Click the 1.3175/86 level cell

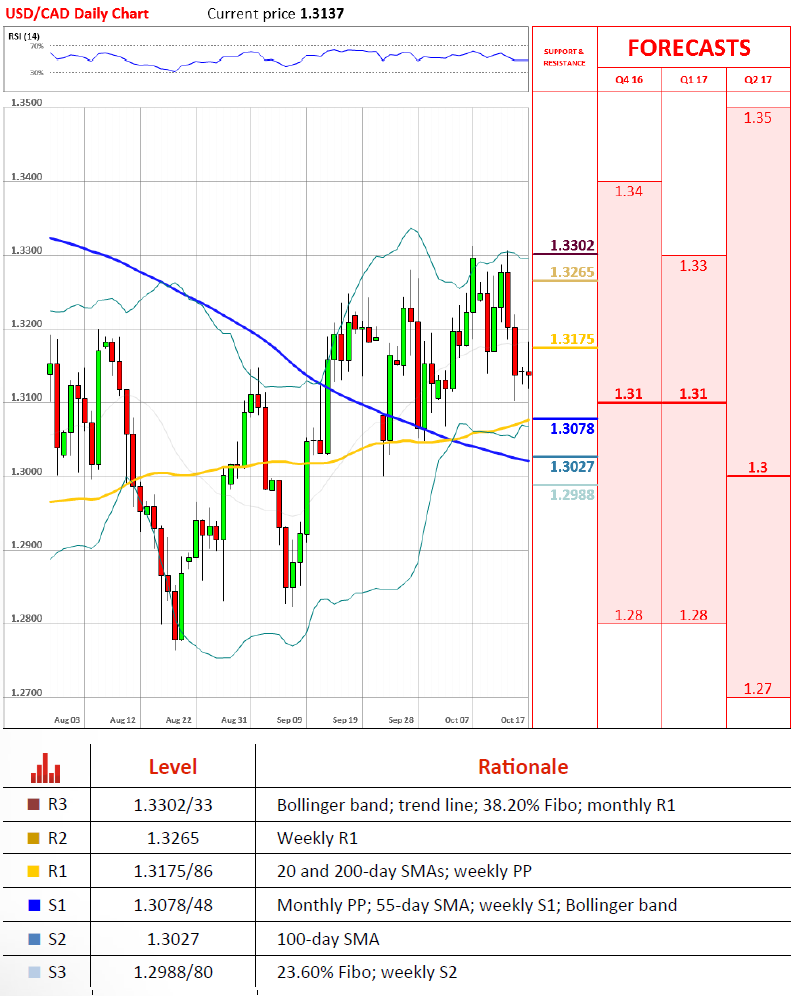(x=173, y=871)
